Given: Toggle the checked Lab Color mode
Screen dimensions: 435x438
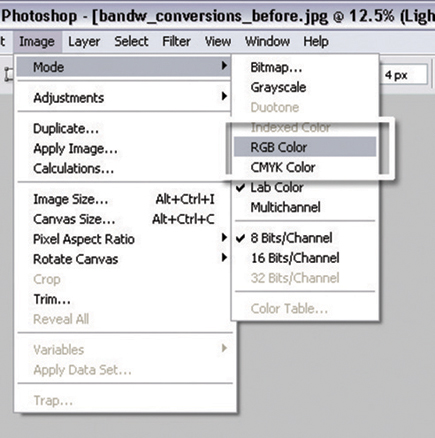Looking at the screenshot, I should 305,187.
